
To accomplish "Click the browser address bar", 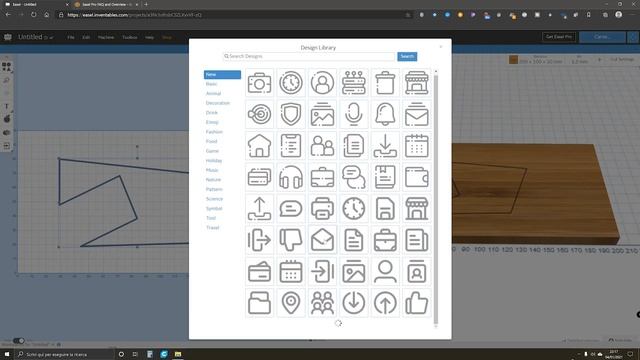I will pos(233,15).
